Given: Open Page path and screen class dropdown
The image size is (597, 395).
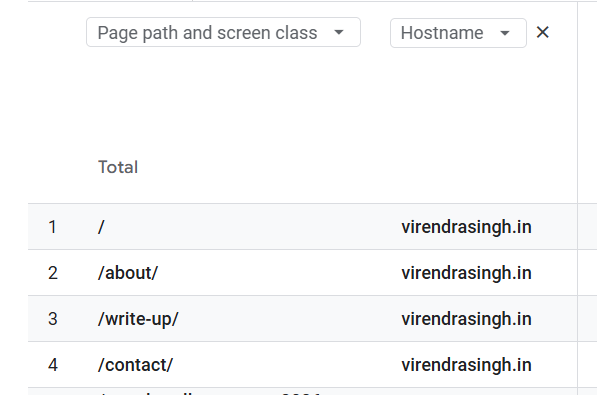Looking at the screenshot, I should pos(223,32).
